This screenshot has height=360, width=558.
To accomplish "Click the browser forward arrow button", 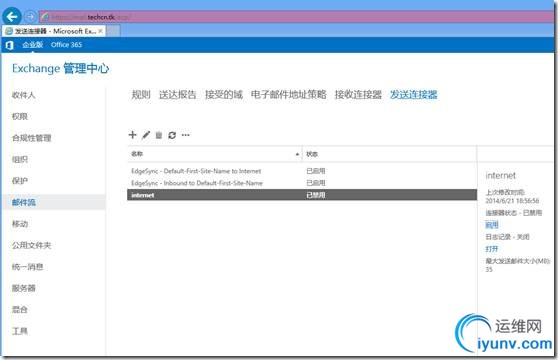I will (31, 16).
